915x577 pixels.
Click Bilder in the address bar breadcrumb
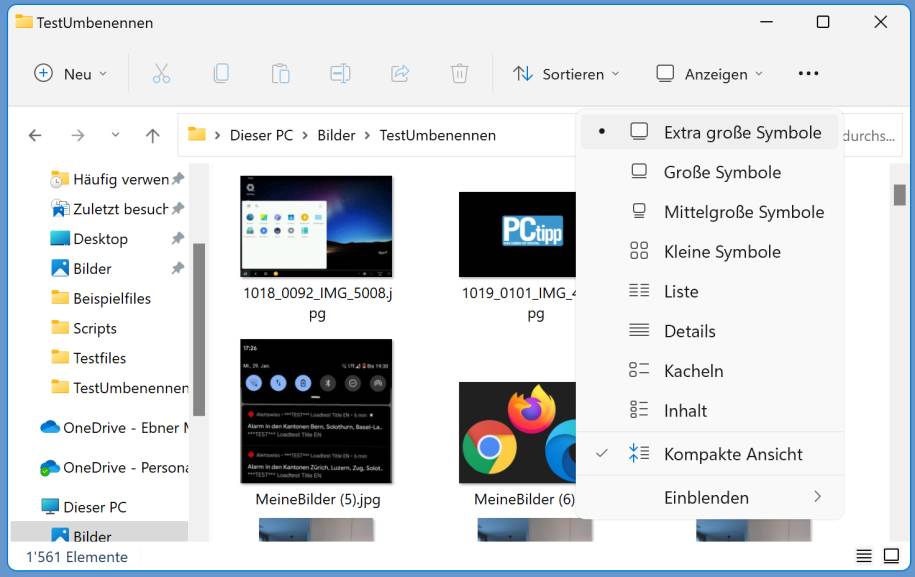336,135
